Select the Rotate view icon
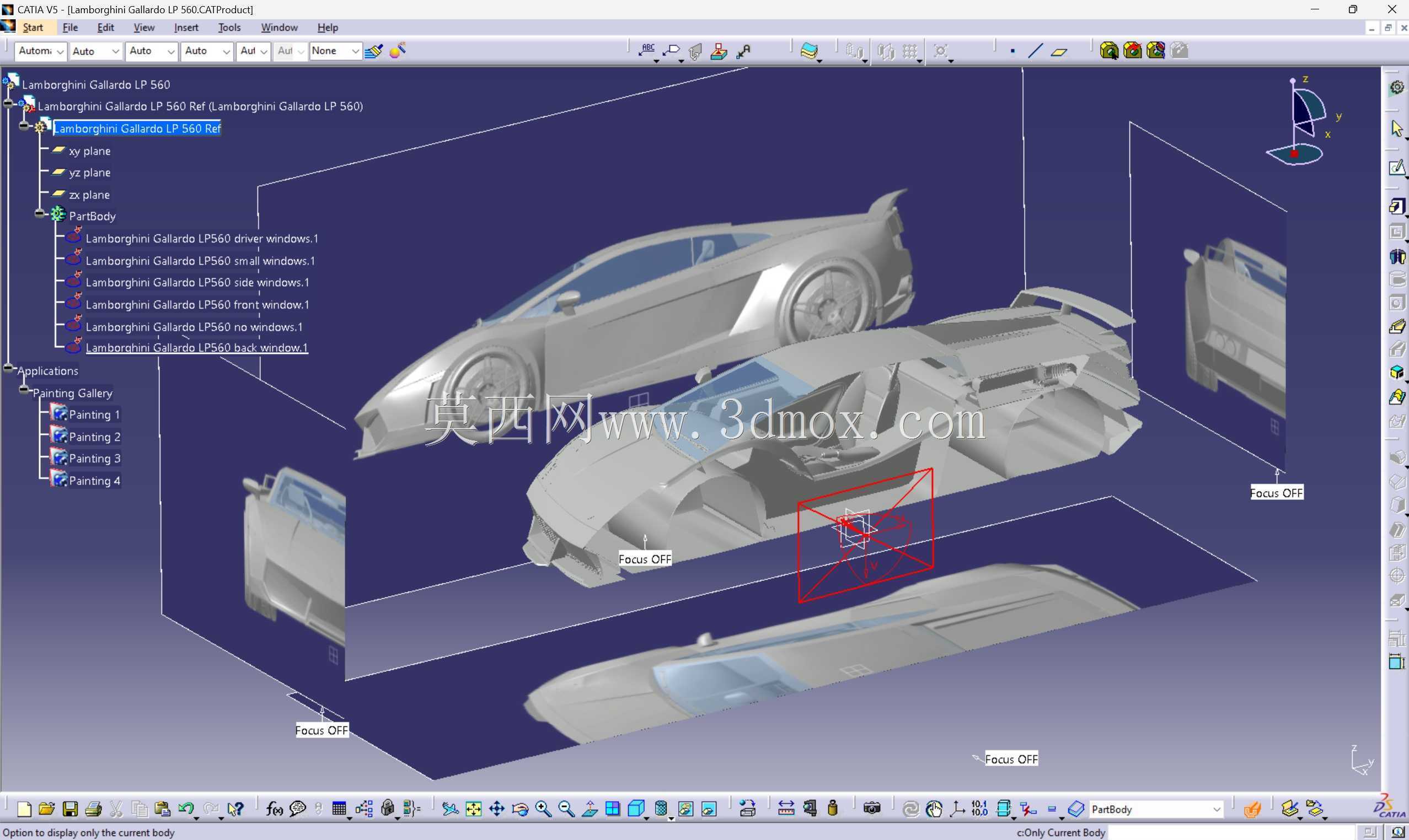 [520, 809]
